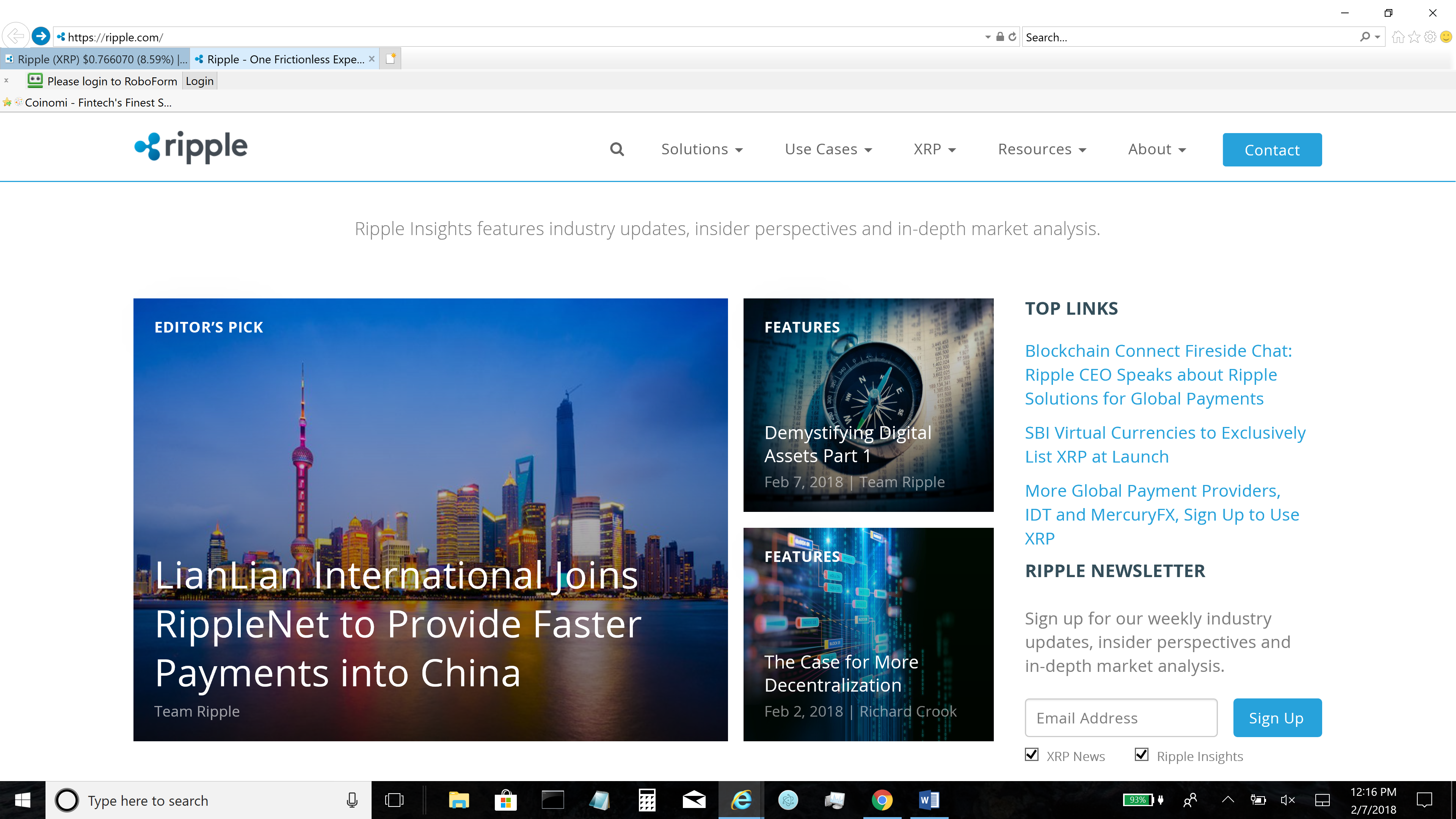Image resolution: width=1456 pixels, height=819 pixels.
Task: Open browser Tools via the gear icon
Action: tap(1430, 37)
